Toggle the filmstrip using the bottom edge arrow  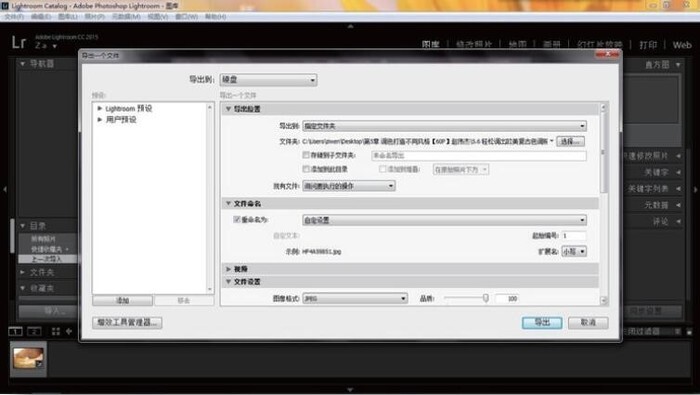point(350,390)
